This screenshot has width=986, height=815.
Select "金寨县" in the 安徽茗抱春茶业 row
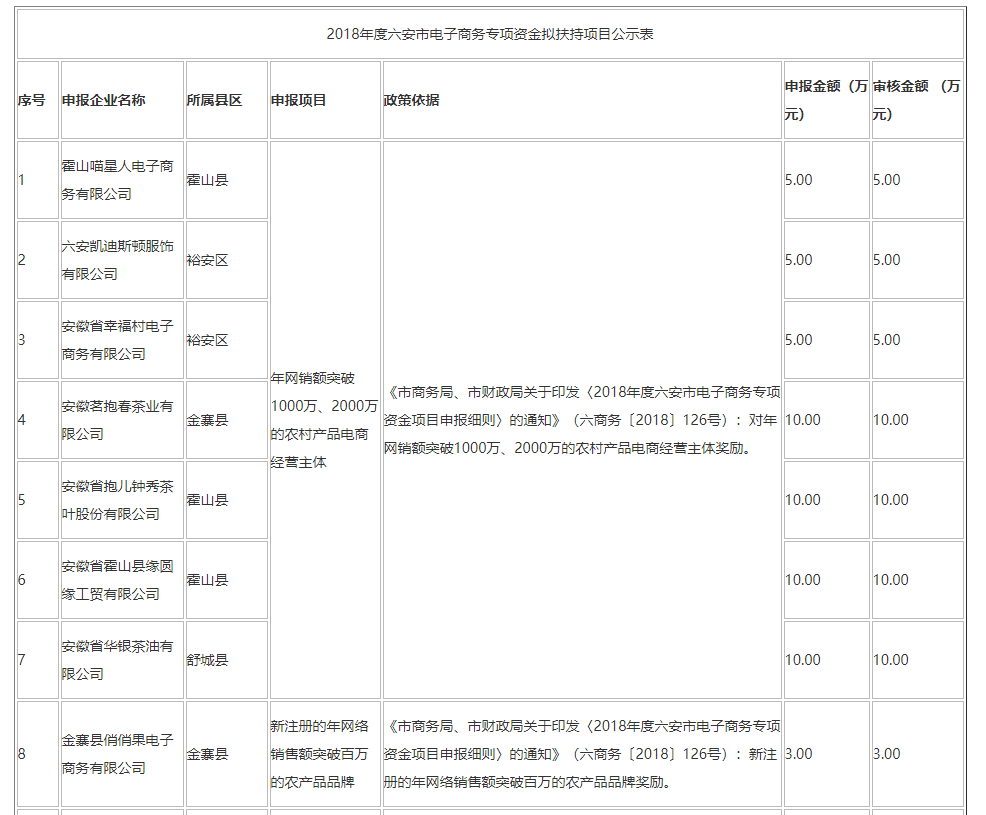208,420
